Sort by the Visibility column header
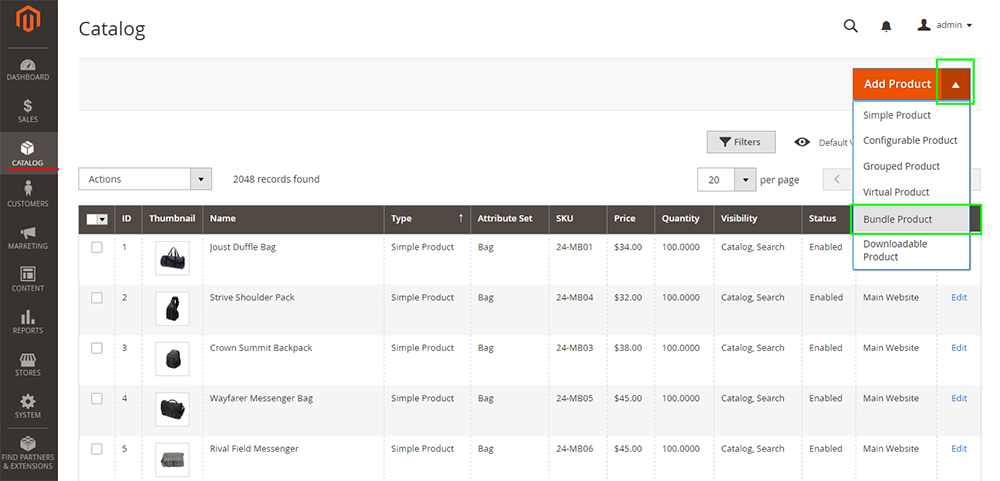The image size is (1000, 481). pos(758,219)
